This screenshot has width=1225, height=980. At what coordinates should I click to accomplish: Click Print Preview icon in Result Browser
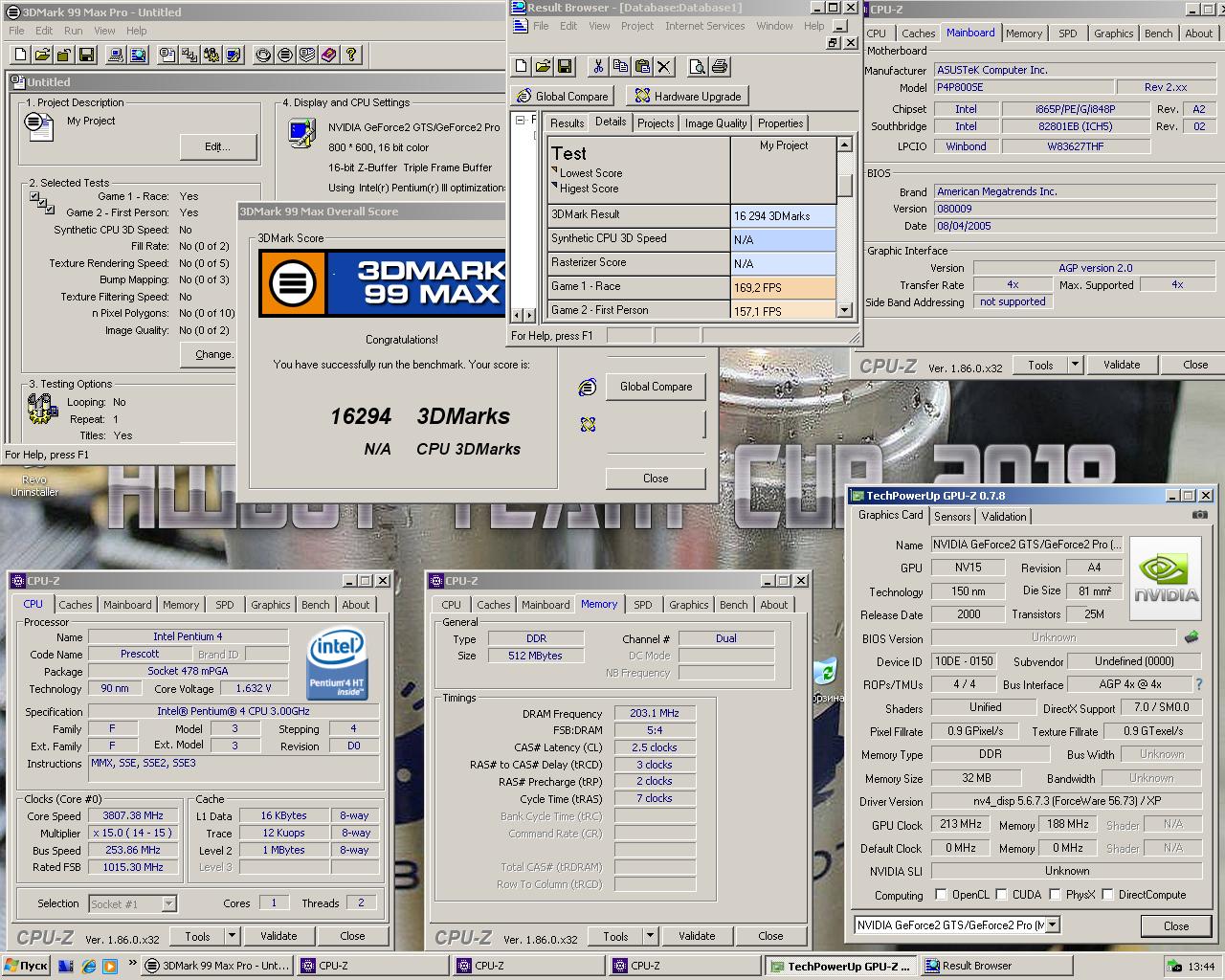pos(698,66)
